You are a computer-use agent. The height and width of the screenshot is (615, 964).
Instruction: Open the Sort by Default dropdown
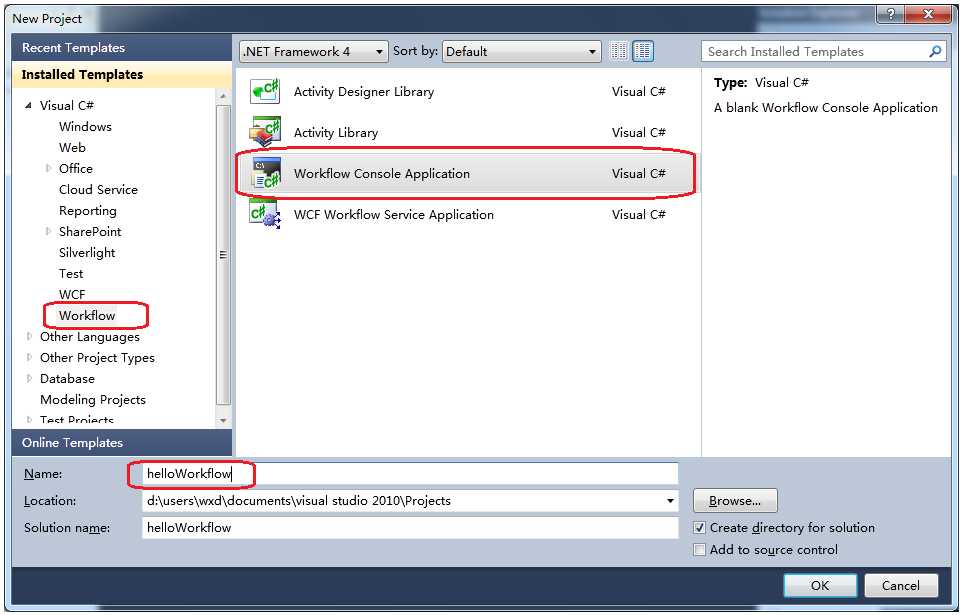coord(521,52)
